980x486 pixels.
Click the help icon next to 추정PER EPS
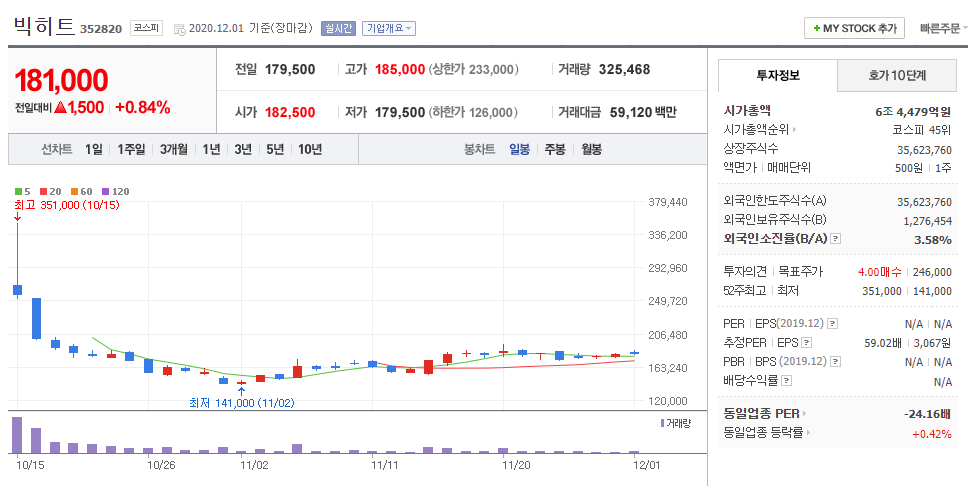808,342
